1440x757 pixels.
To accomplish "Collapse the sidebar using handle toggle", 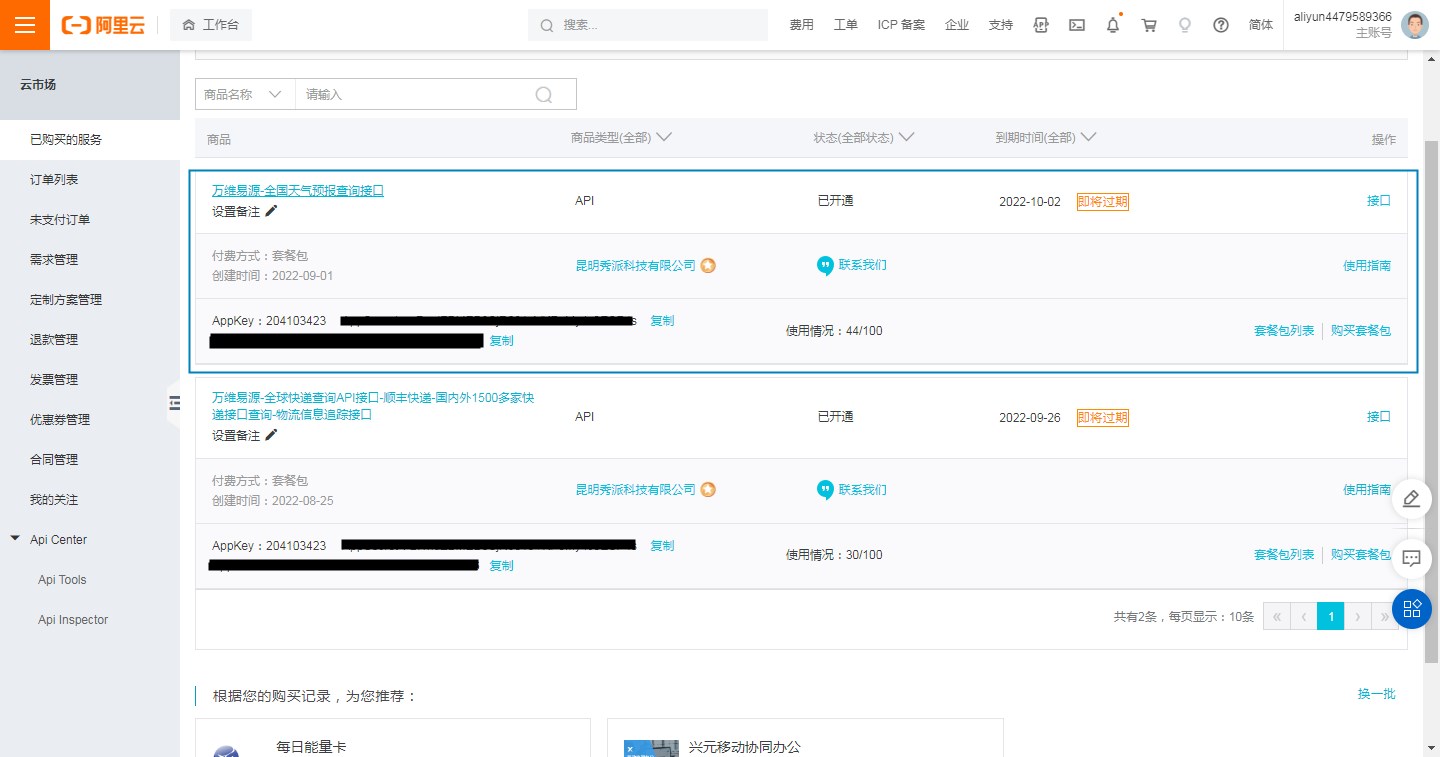I will click(x=174, y=402).
